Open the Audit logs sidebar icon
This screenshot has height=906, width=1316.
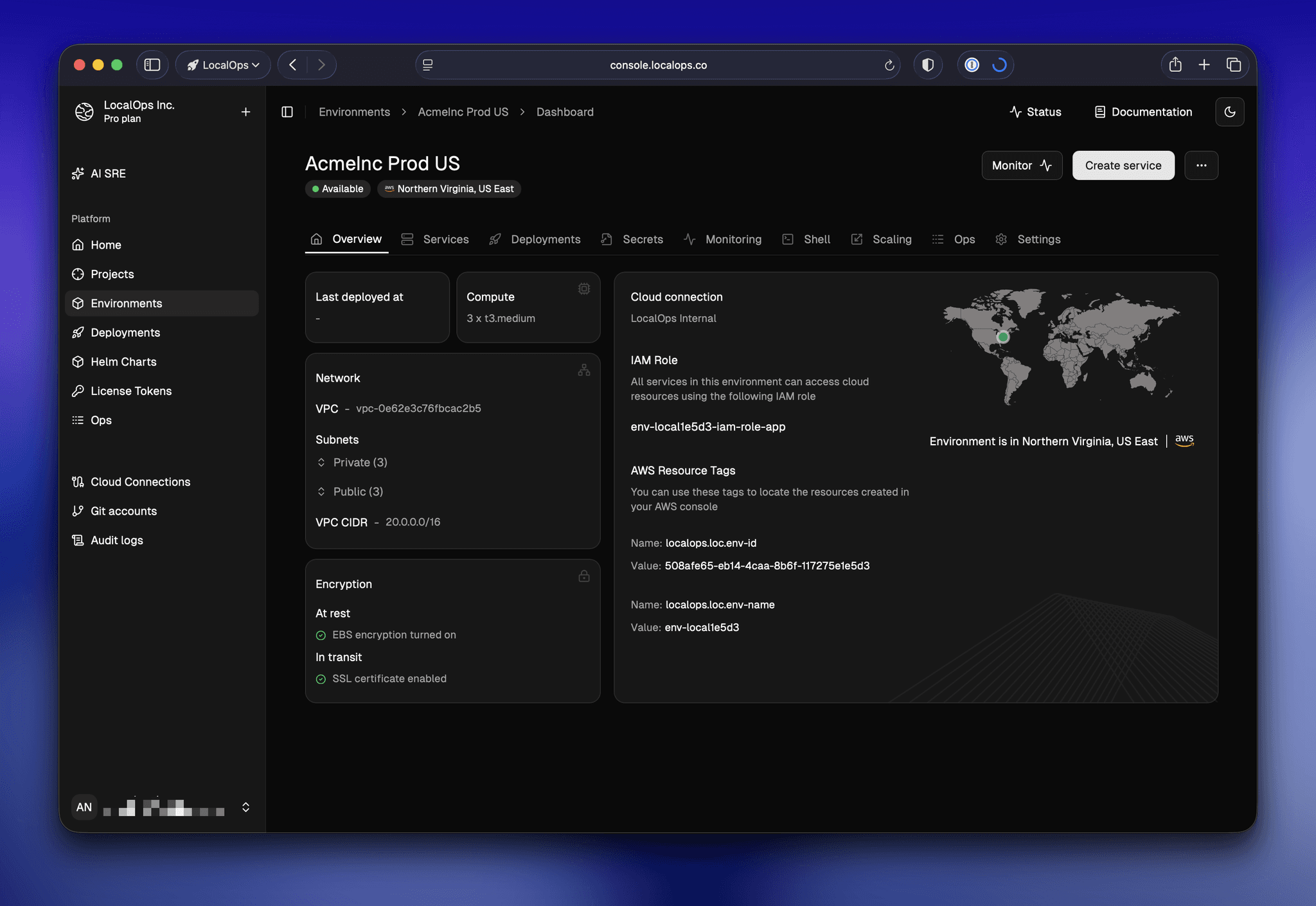click(x=78, y=540)
